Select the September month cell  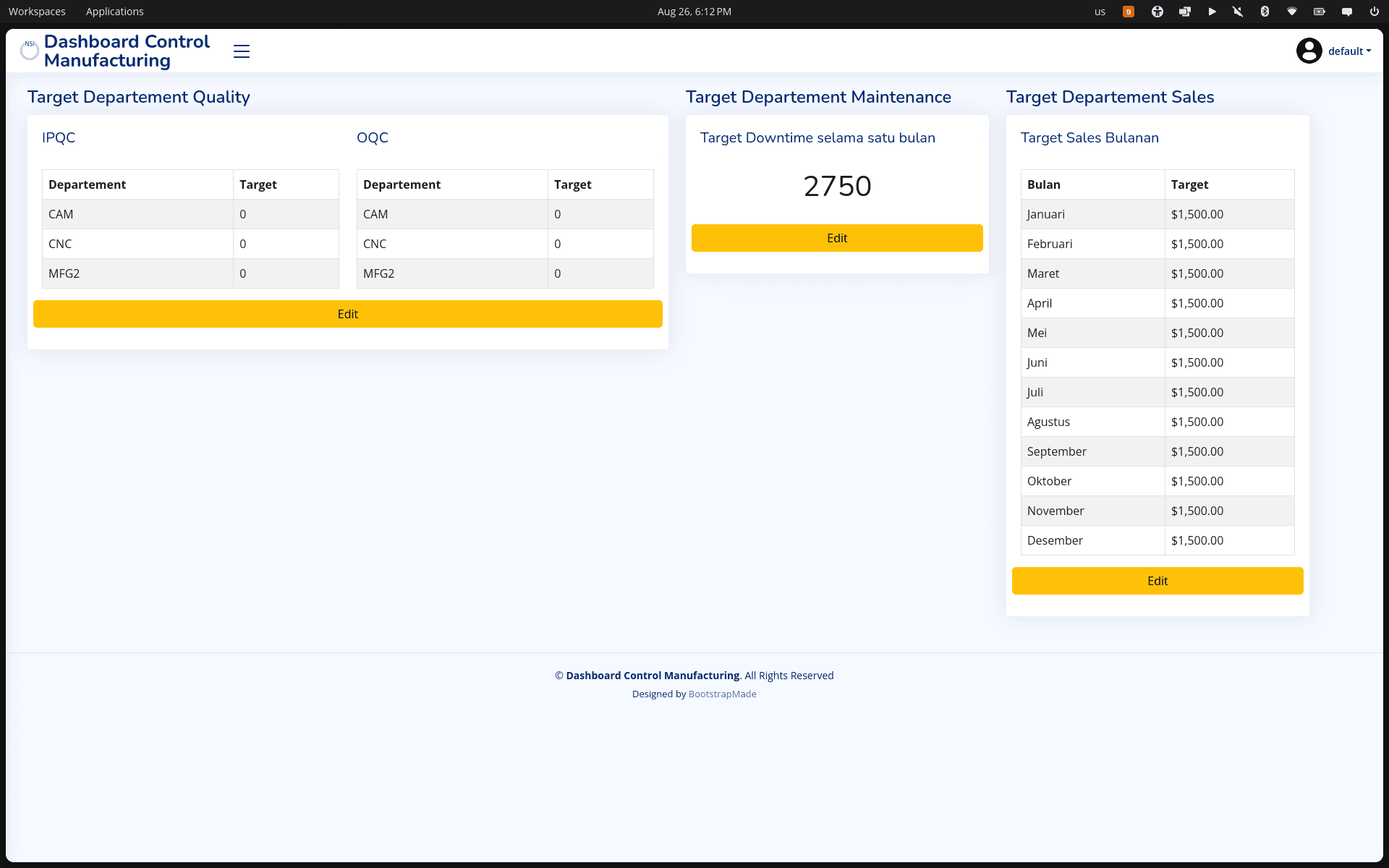pos(1092,451)
